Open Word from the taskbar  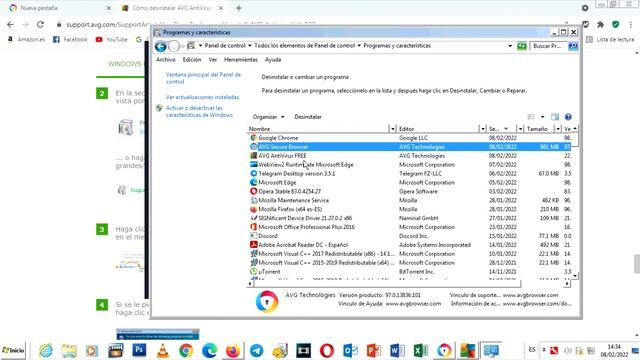[x=397, y=351]
